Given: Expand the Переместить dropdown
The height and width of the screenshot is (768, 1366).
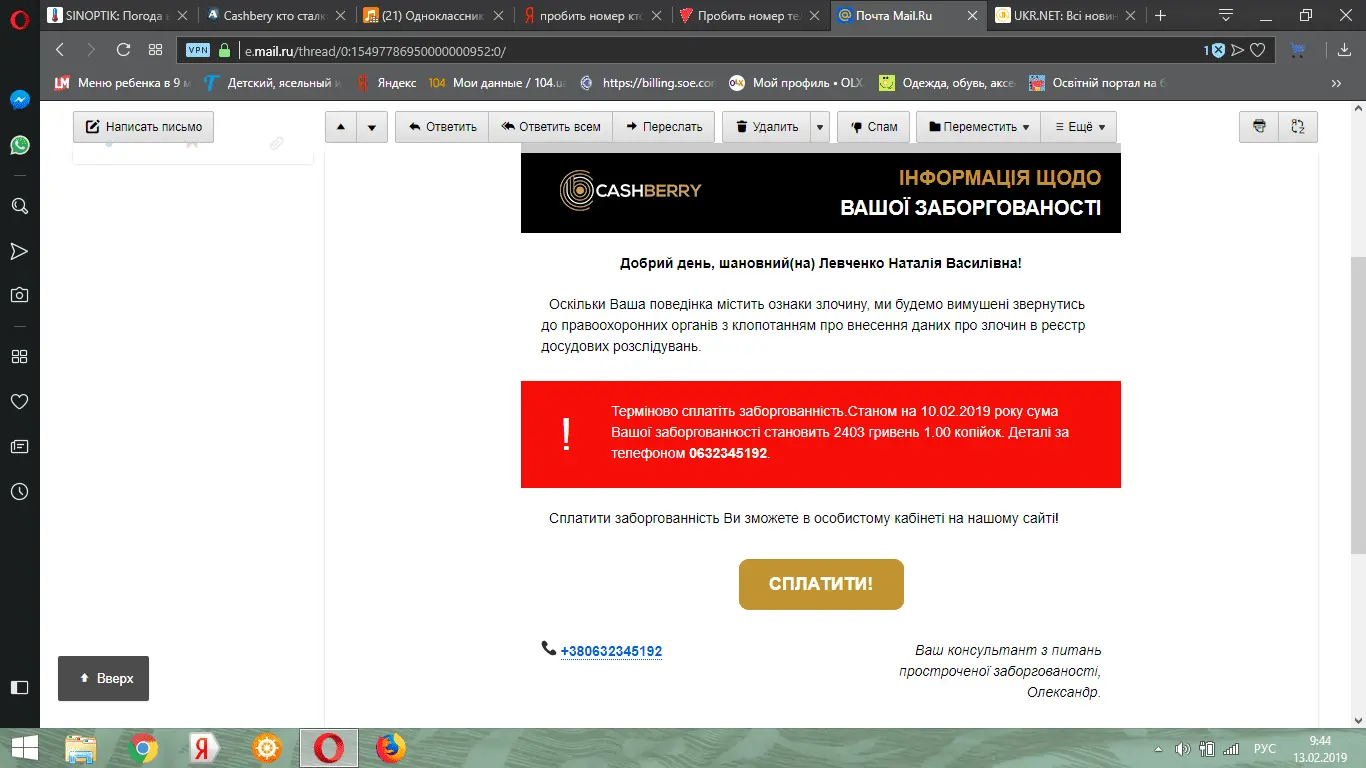Looking at the screenshot, I should (978, 127).
